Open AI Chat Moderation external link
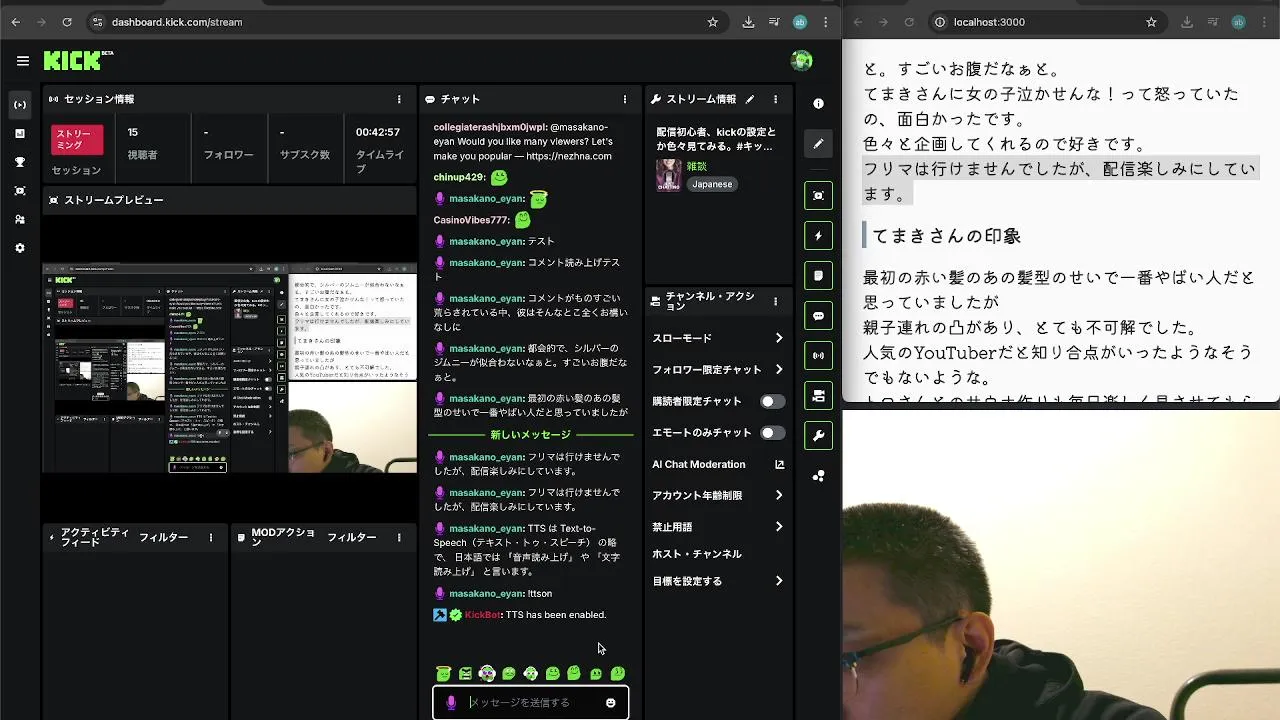The height and width of the screenshot is (720, 1280). point(779,464)
